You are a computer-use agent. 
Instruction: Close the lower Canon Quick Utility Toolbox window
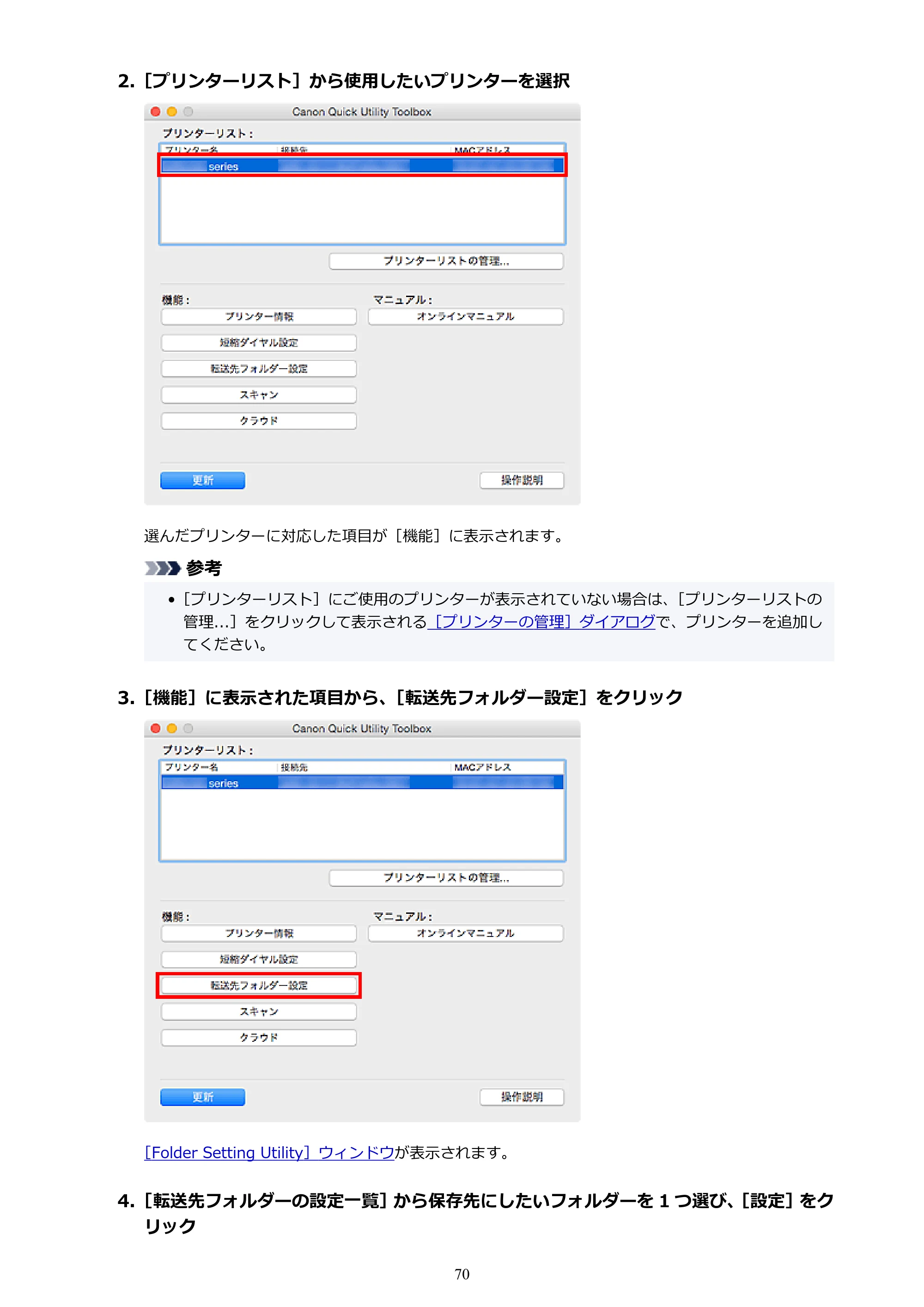tap(155, 728)
